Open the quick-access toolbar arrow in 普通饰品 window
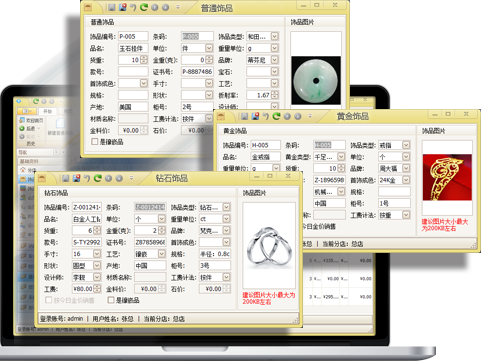The image size is (482, 361). pyautogui.click(x=178, y=7)
